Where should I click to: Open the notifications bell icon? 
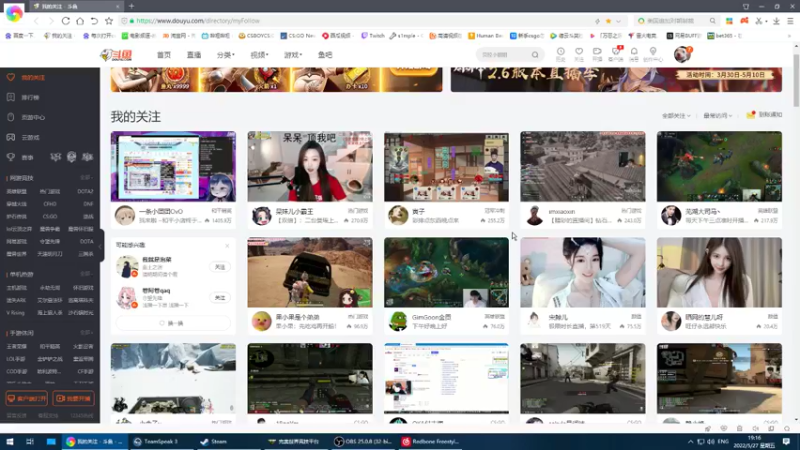click(634, 54)
